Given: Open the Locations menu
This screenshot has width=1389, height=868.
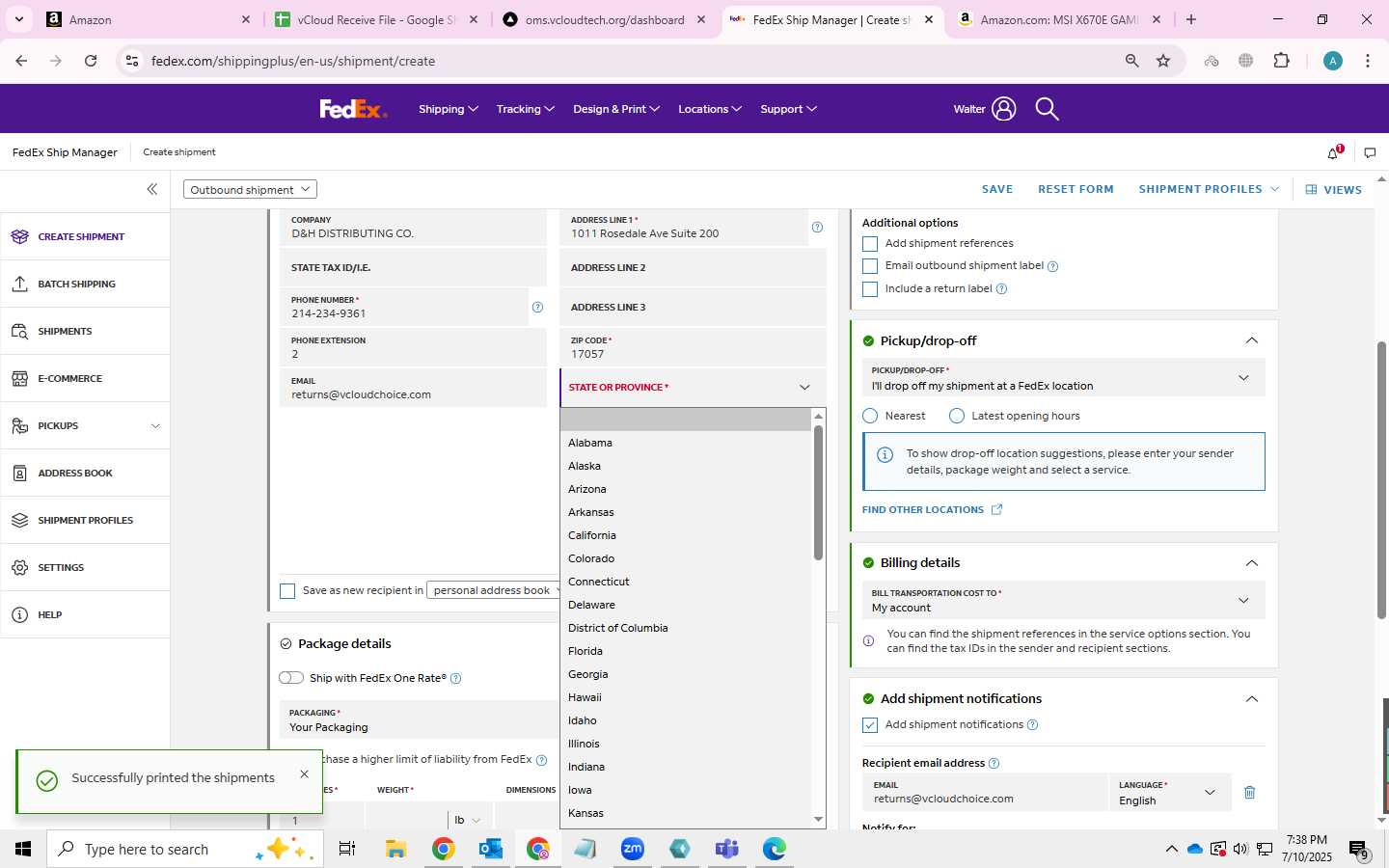Looking at the screenshot, I should coord(710,109).
